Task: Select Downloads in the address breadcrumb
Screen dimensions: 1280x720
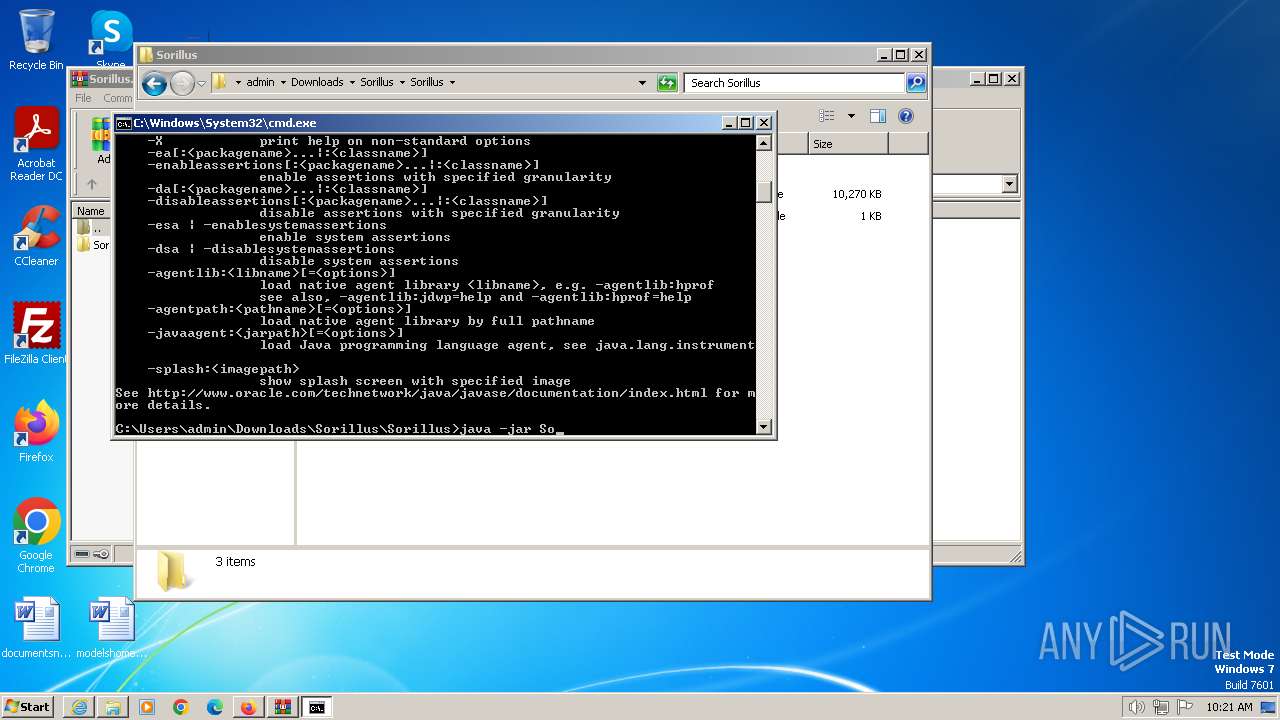Action: point(317,83)
